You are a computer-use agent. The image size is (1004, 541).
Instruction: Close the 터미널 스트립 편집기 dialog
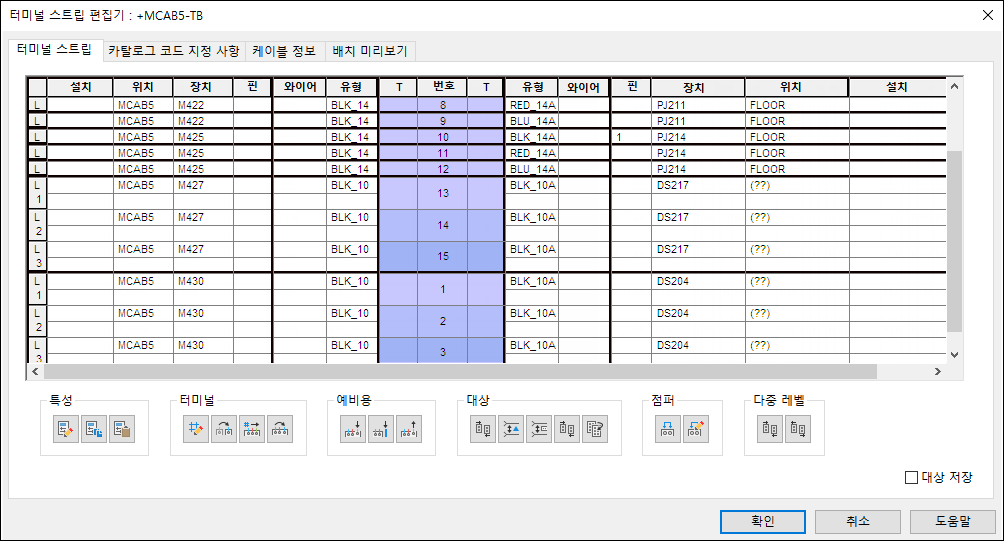click(x=988, y=15)
